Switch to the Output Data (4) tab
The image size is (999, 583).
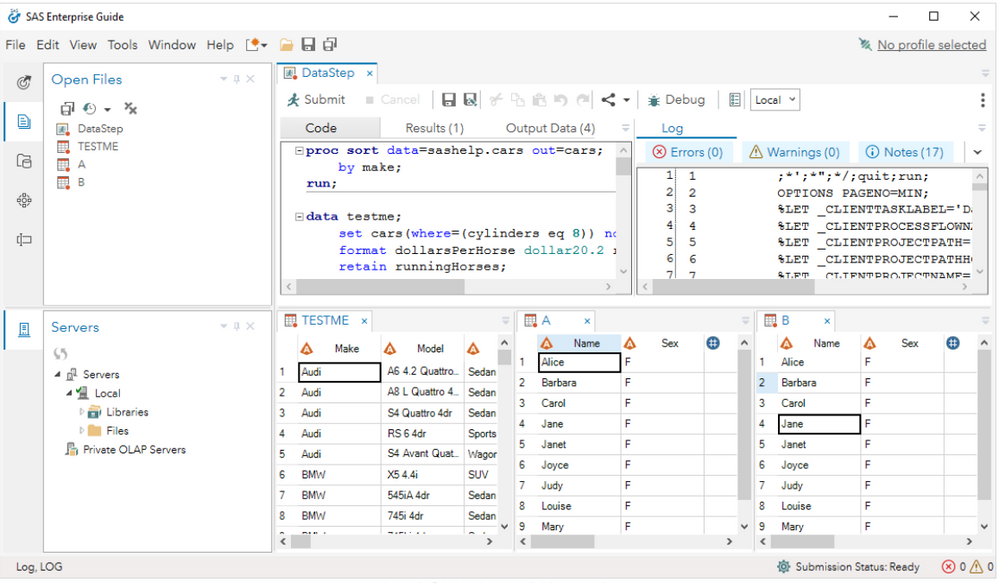(550, 128)
